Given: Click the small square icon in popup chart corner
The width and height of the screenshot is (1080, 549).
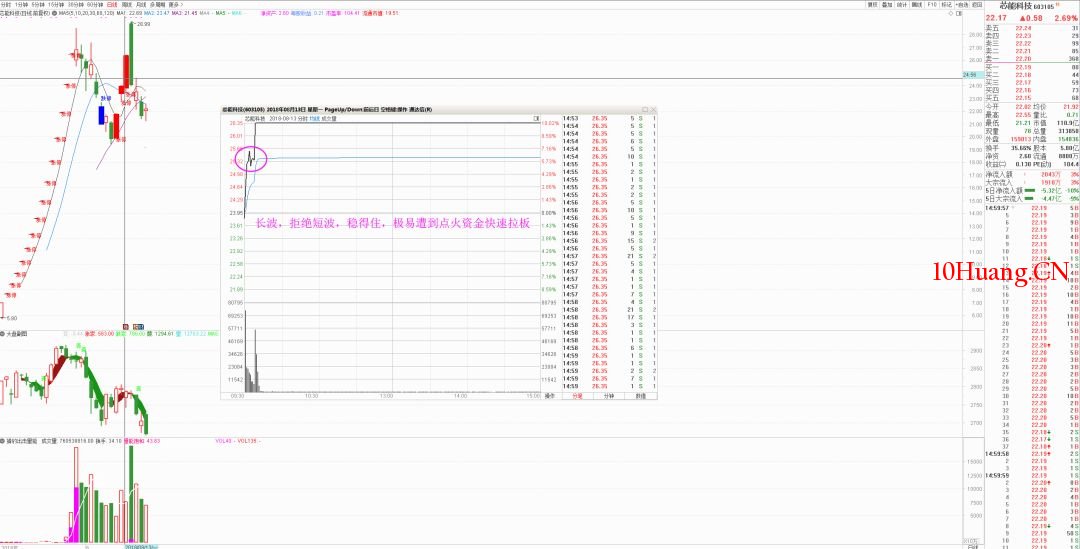Looking at the screenshot, I should [x=536, y=117].
